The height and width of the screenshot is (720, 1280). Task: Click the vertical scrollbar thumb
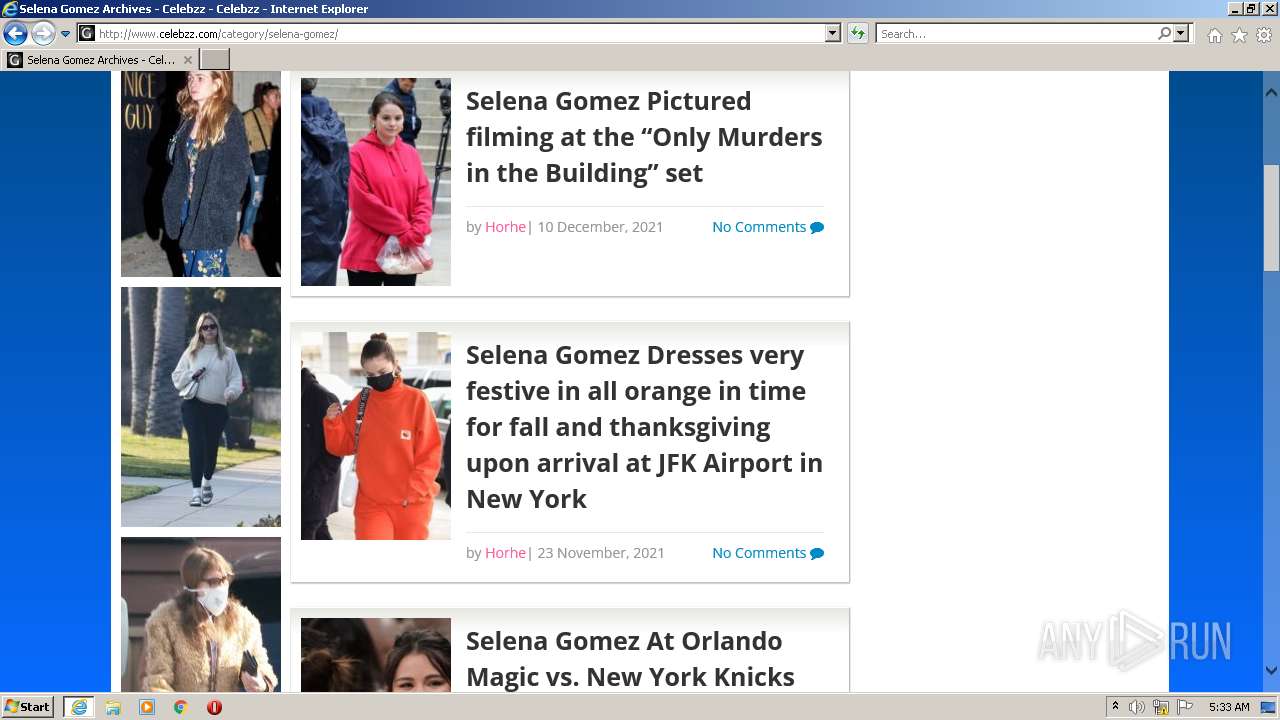point(1271,218)
